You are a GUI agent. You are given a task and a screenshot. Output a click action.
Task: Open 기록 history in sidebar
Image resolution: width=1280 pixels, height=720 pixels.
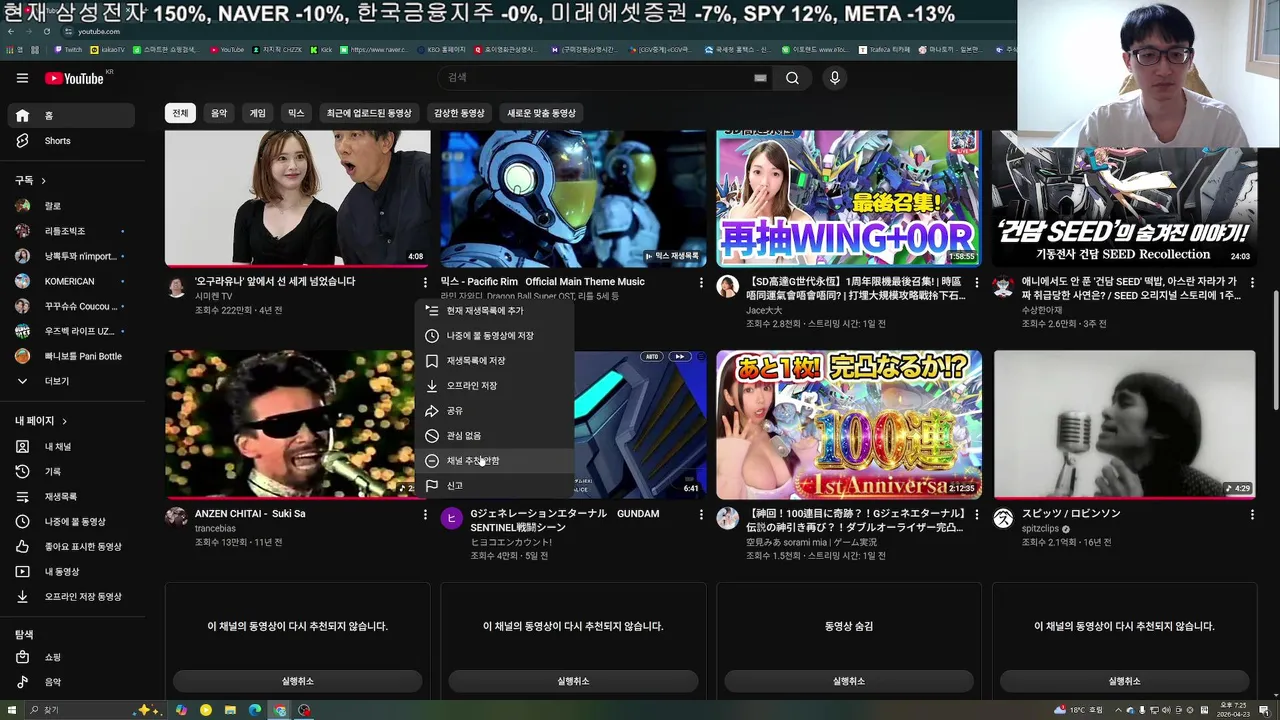coord(70,472)
